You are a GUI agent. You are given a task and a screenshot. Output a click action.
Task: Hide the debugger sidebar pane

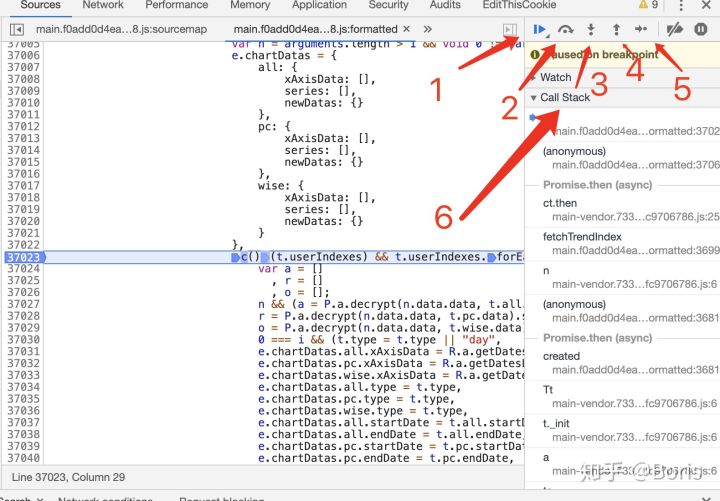510,29
